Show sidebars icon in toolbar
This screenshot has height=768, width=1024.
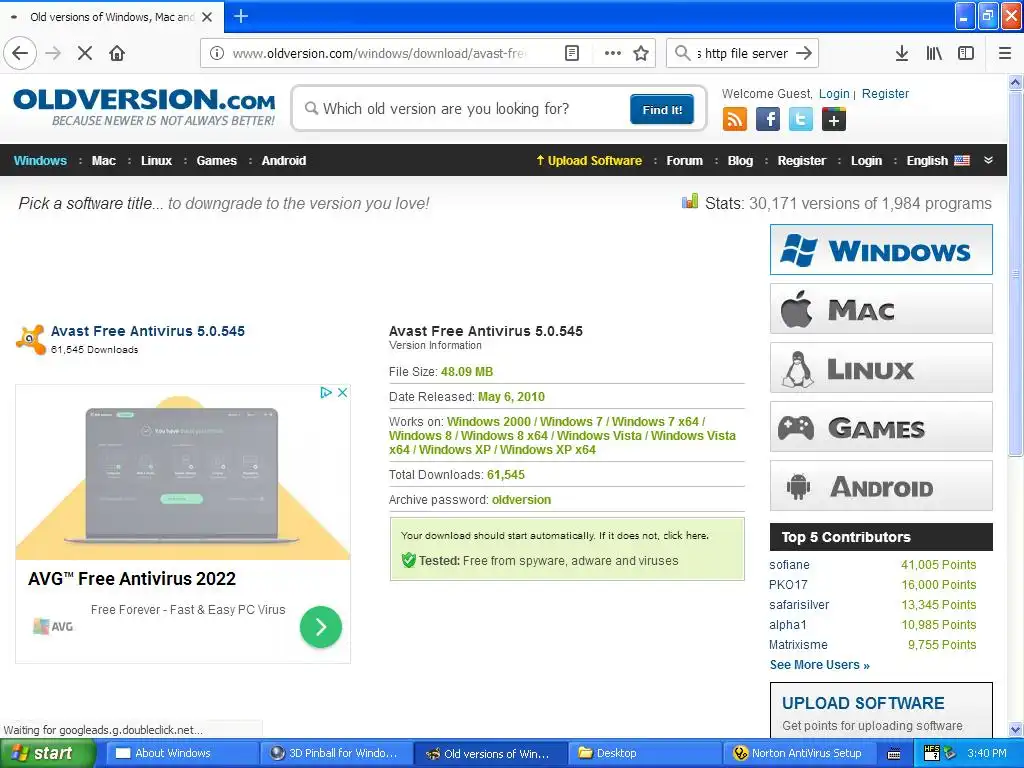coord(966,53)
